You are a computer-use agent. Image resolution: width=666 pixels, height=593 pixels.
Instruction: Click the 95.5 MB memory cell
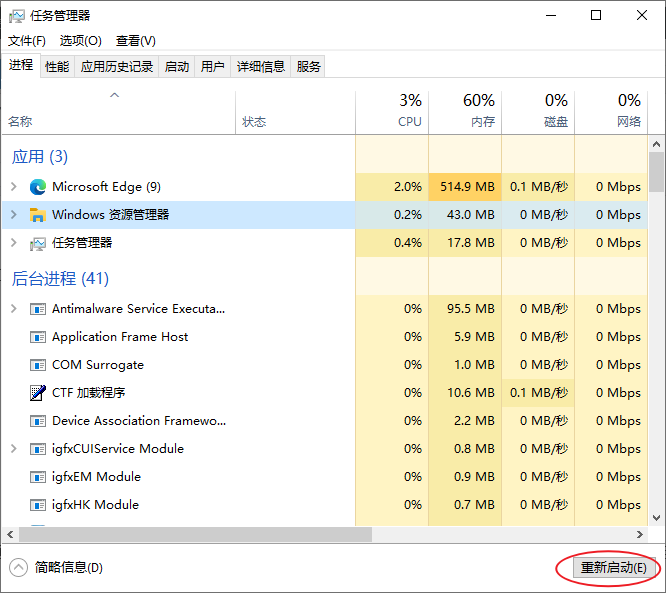[465, 309]
